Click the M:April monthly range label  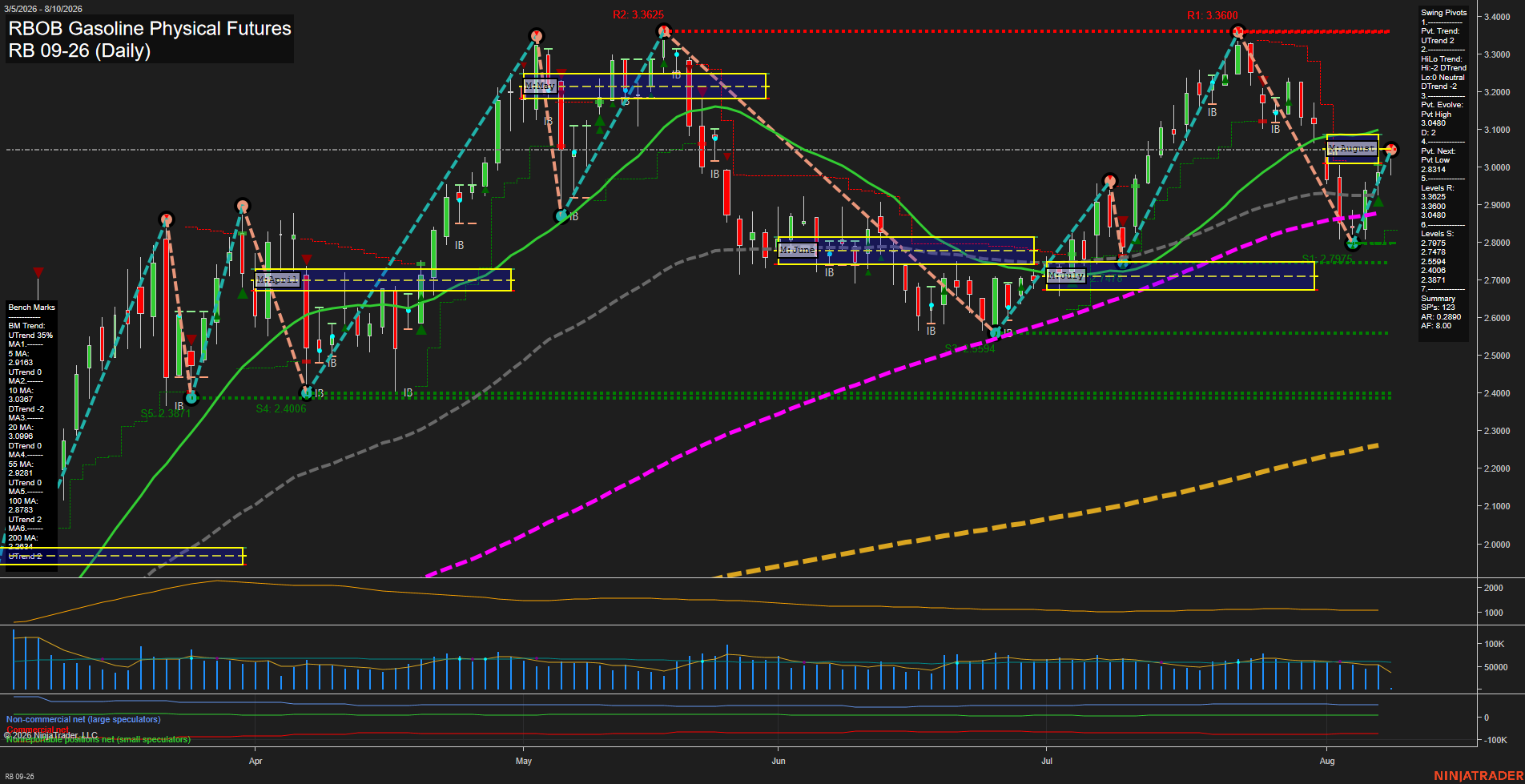click(277, 279)
